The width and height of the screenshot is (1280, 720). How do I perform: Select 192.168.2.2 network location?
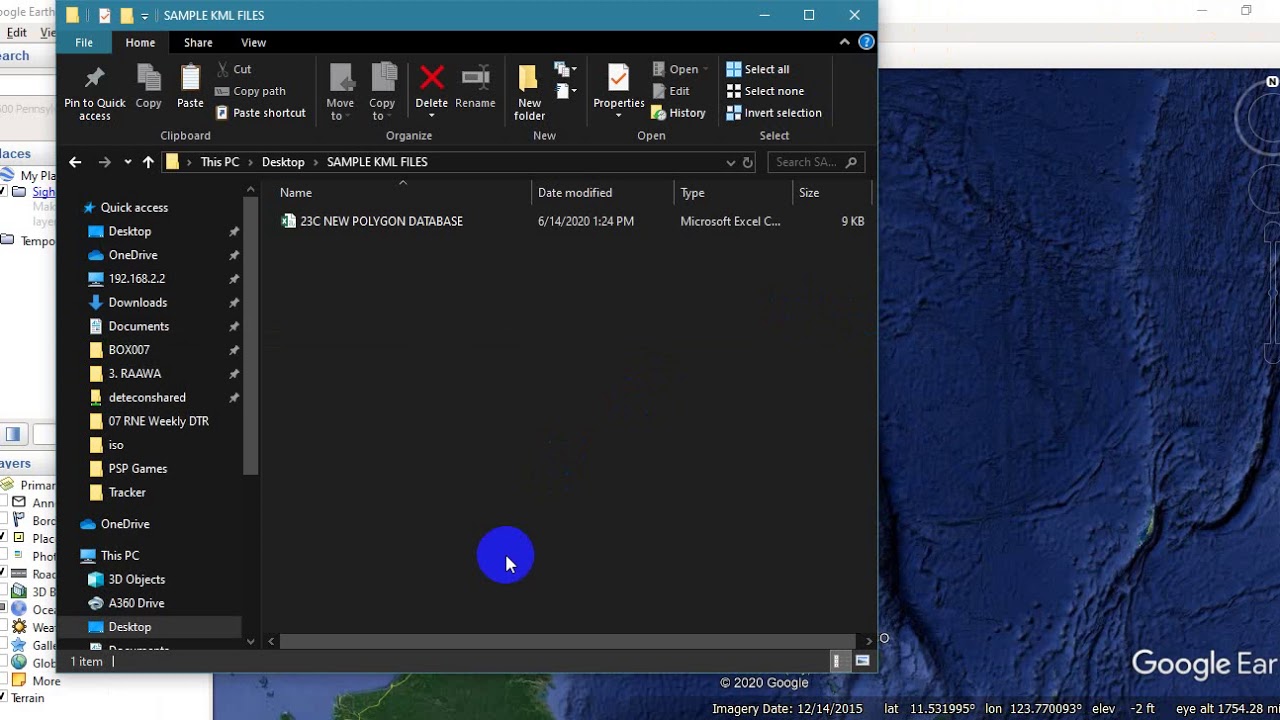click(126, 279)
